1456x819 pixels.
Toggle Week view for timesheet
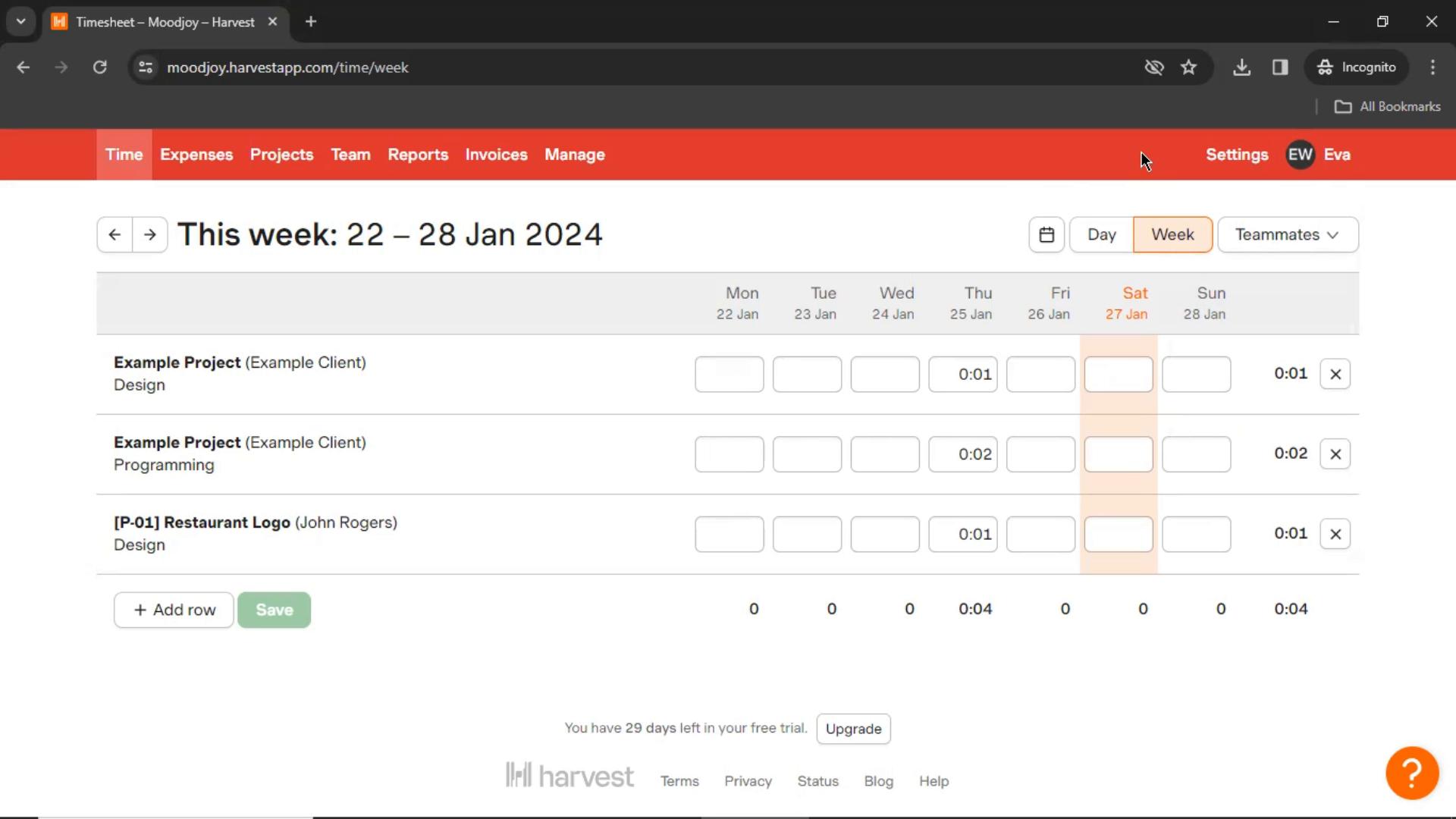pyautogui.click(x=1173, y=234)
